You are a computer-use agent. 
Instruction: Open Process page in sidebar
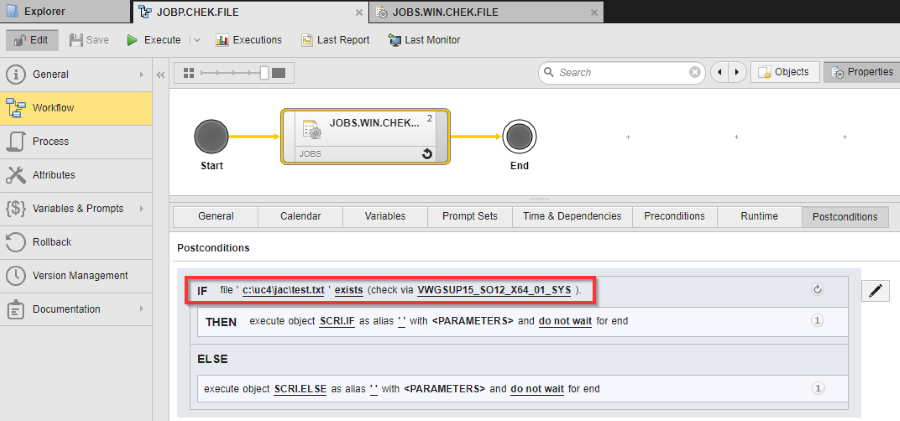(76, 141)
